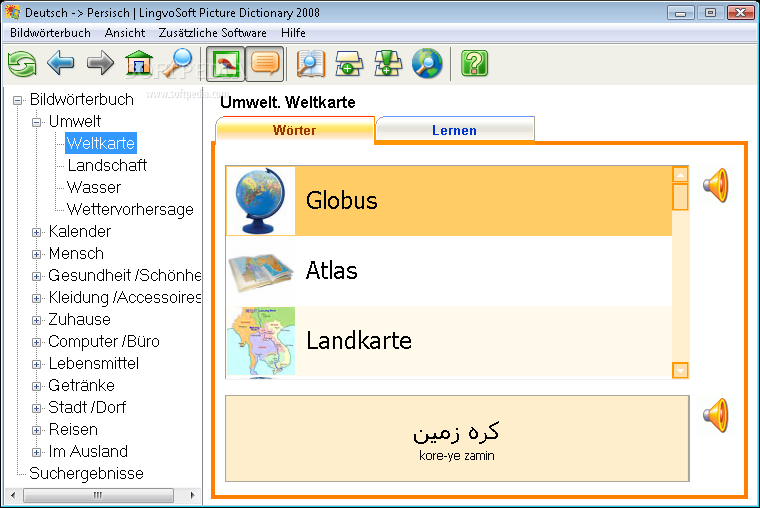Select the Atlas word entry
Viewport: 760px width, 508px height.
tap(449, 271)
